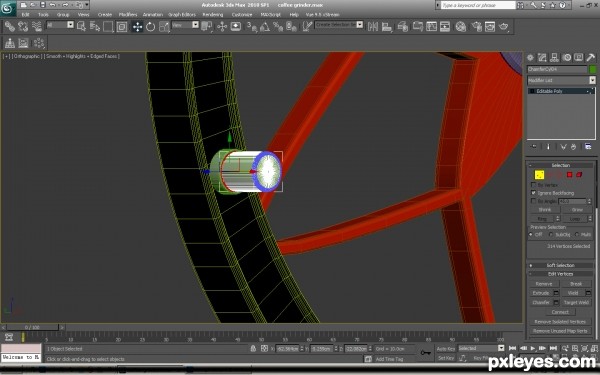The width and height of the screenshot is (600, 375).
Task: Toggle the 3D Snaps icon
Action: 251,26
